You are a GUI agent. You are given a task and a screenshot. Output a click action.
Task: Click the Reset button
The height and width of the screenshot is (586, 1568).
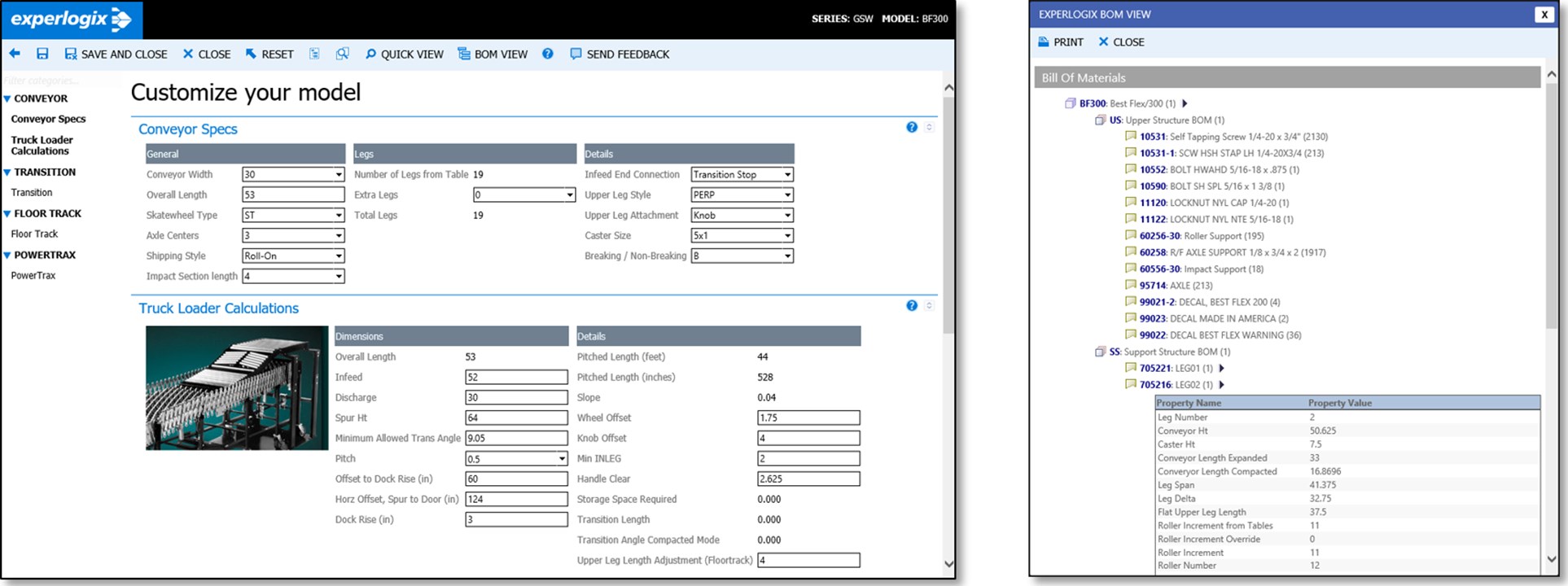tap(269, 54)
